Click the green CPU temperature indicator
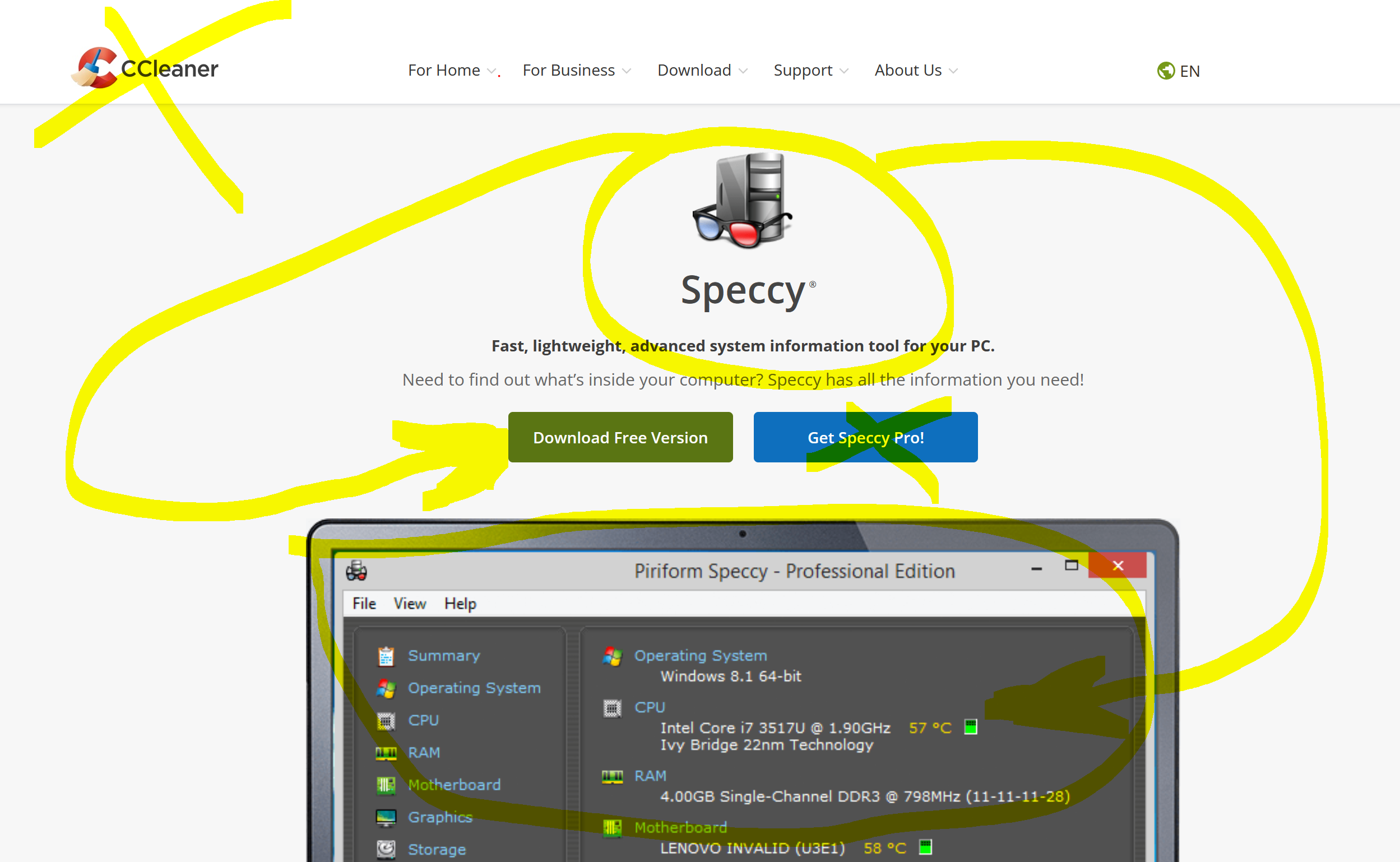Screen dimensions: 1400x862 tap(970, 727)
